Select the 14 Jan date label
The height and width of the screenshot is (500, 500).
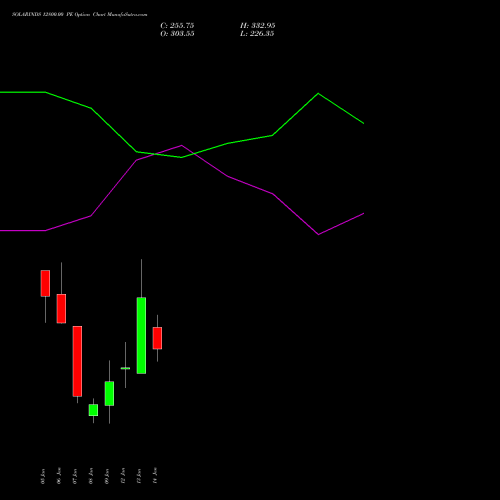pos(155,476)
